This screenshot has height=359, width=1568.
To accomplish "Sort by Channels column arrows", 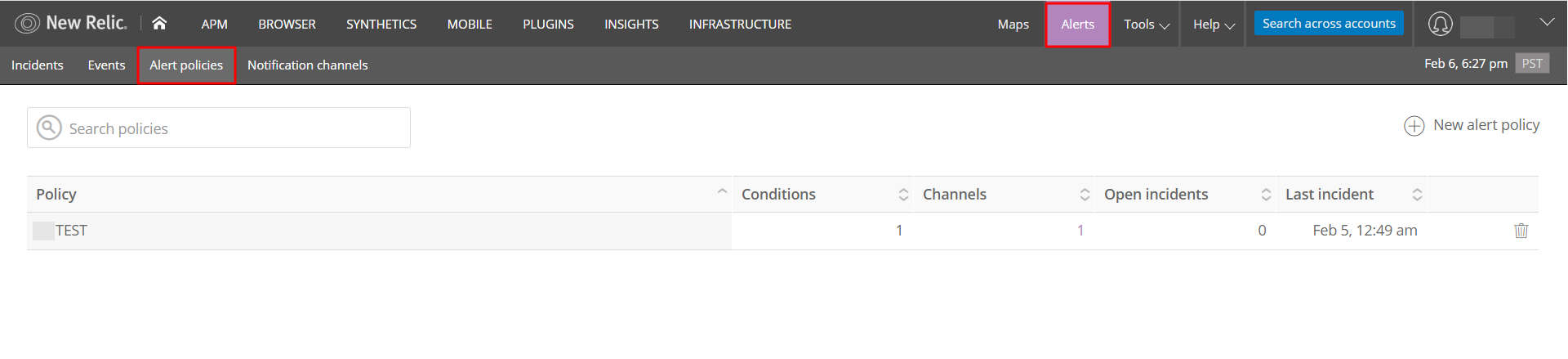I will [x=1085, y=195].
